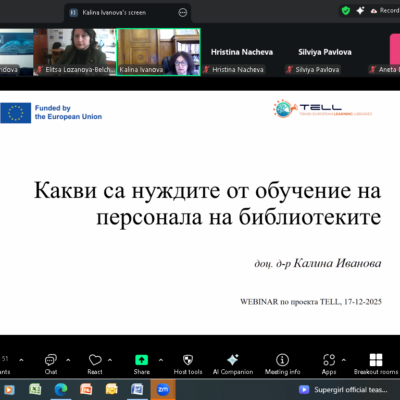Viewport: 400px width, 400px height.
Task: Open the mail folder taskbar icon
Action: click(x=112, y=389)
